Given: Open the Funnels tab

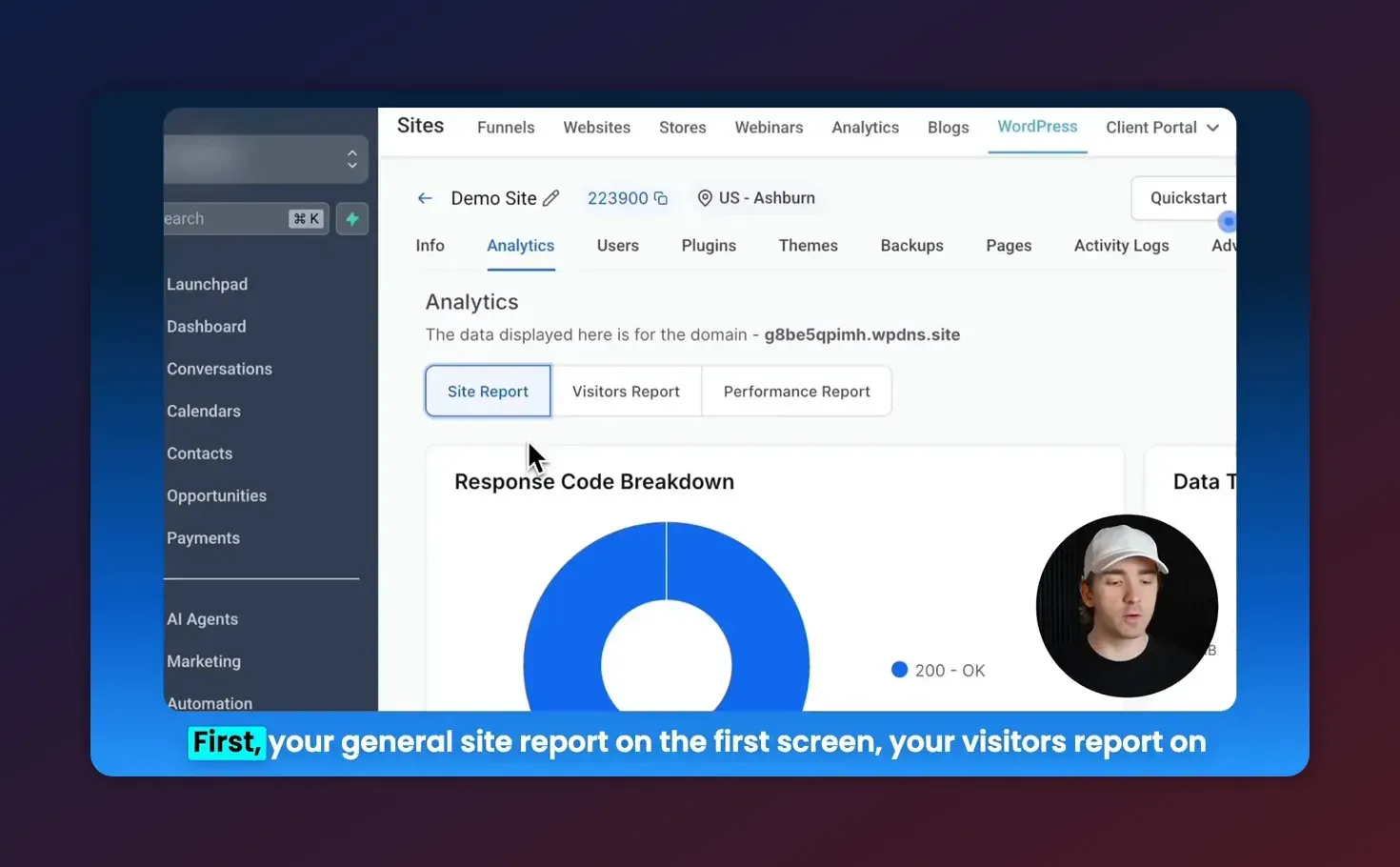Looking at the screenshot, I should click(506, 127).
